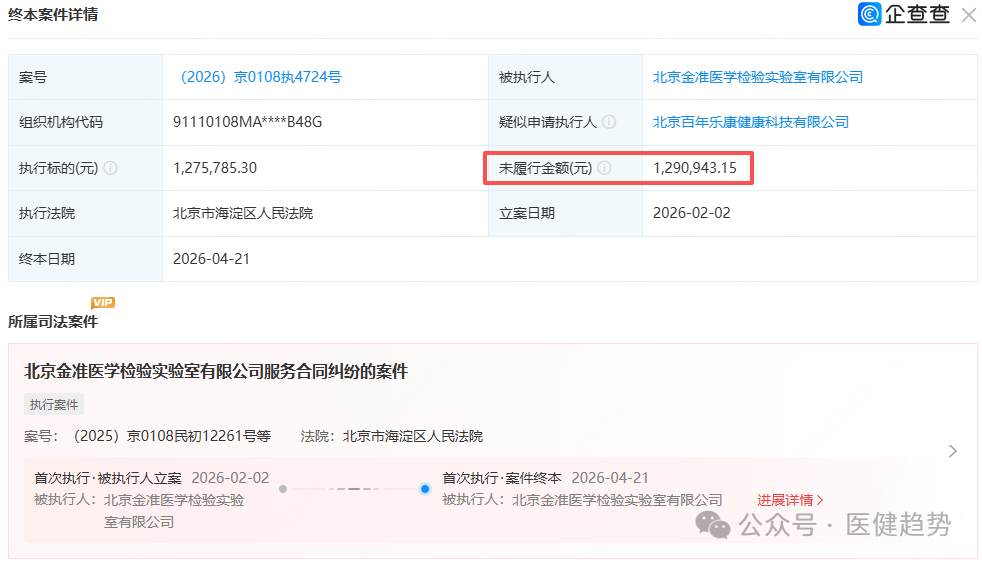This screenshot has height=563, width=982.
Task: Select the amount 1,290,943.15
Action: pyautogui.click(x=695, y=168)
